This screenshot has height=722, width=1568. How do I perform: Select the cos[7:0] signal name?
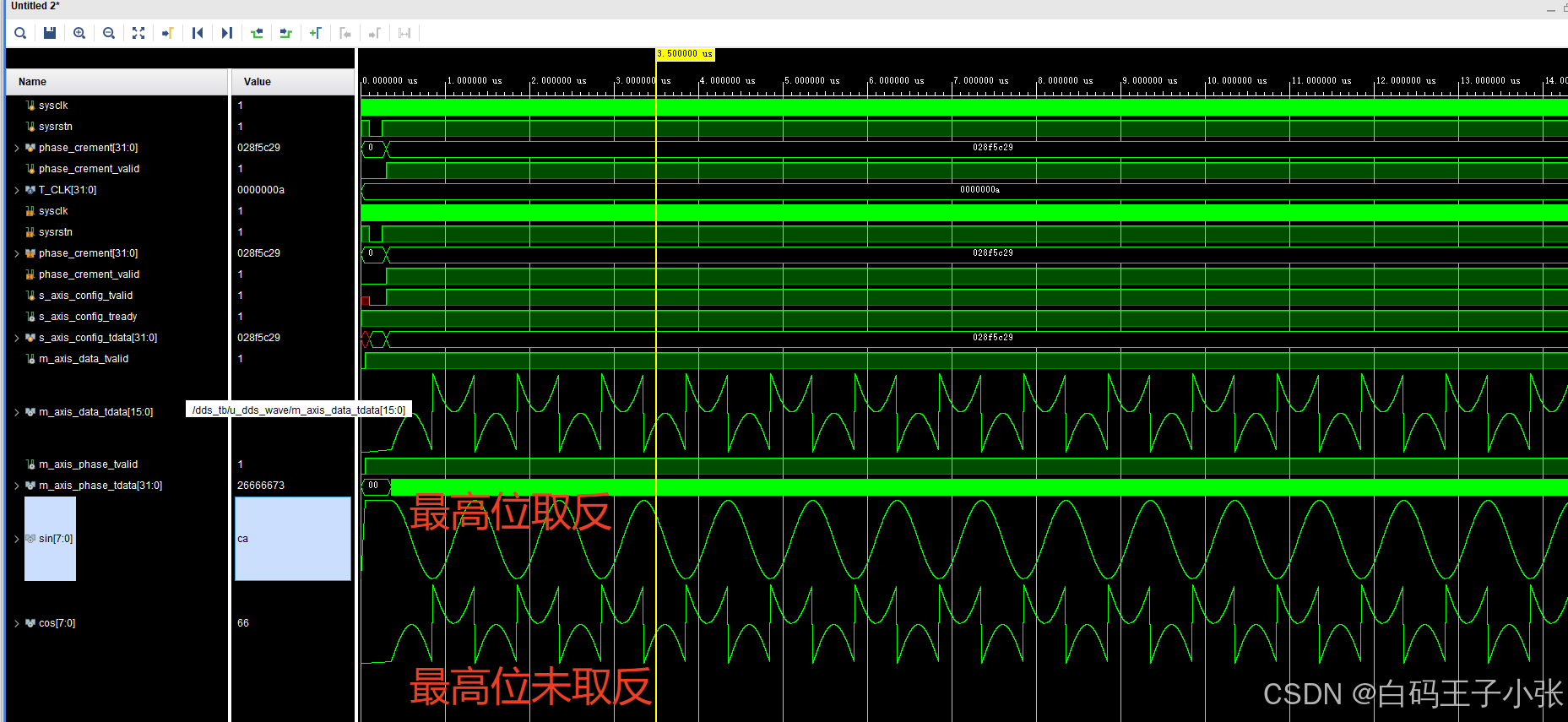click(x=57, y=623)
